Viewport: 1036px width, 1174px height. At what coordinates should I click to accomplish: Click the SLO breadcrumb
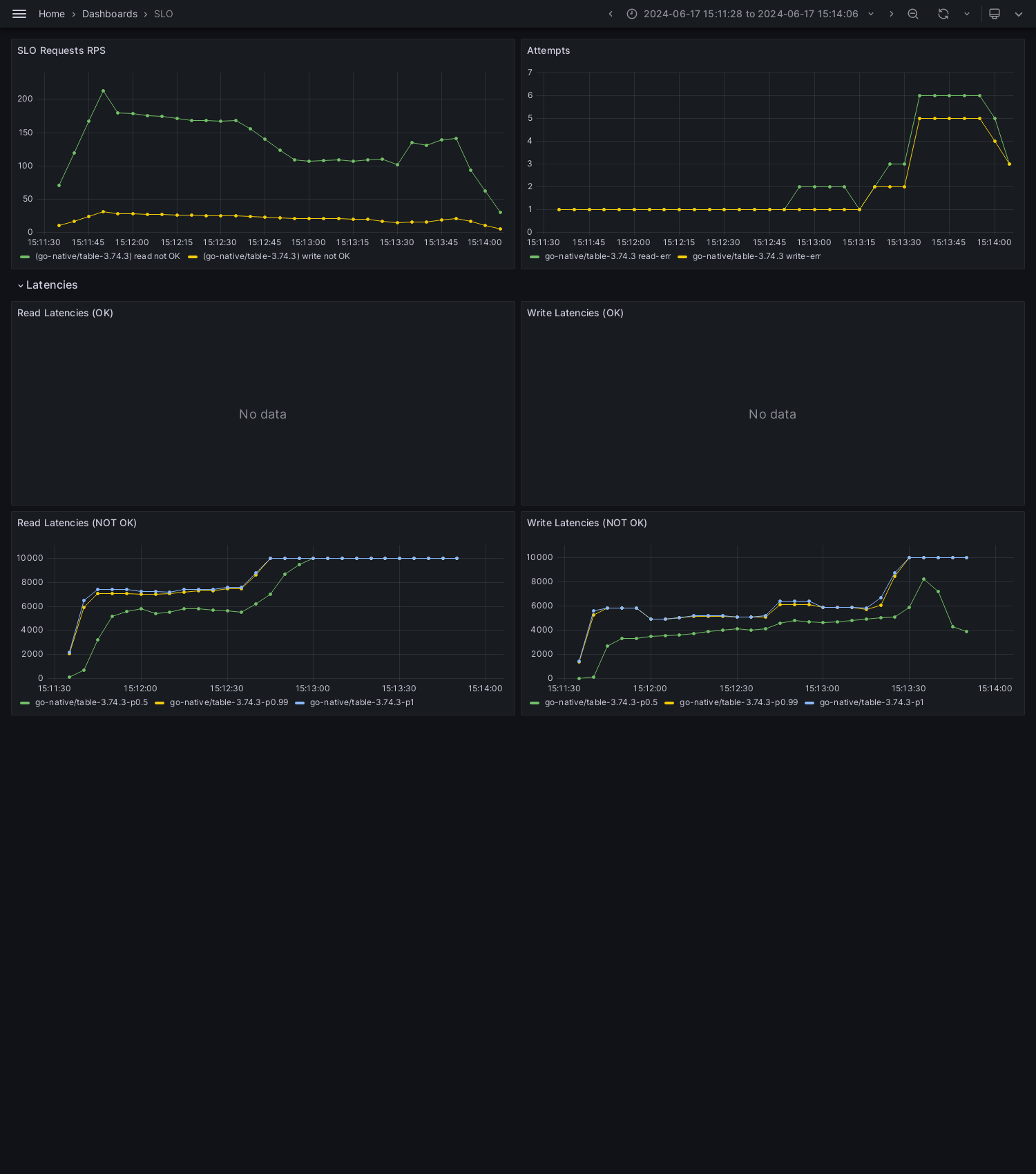pyautogui.click(x=164, y=14)
